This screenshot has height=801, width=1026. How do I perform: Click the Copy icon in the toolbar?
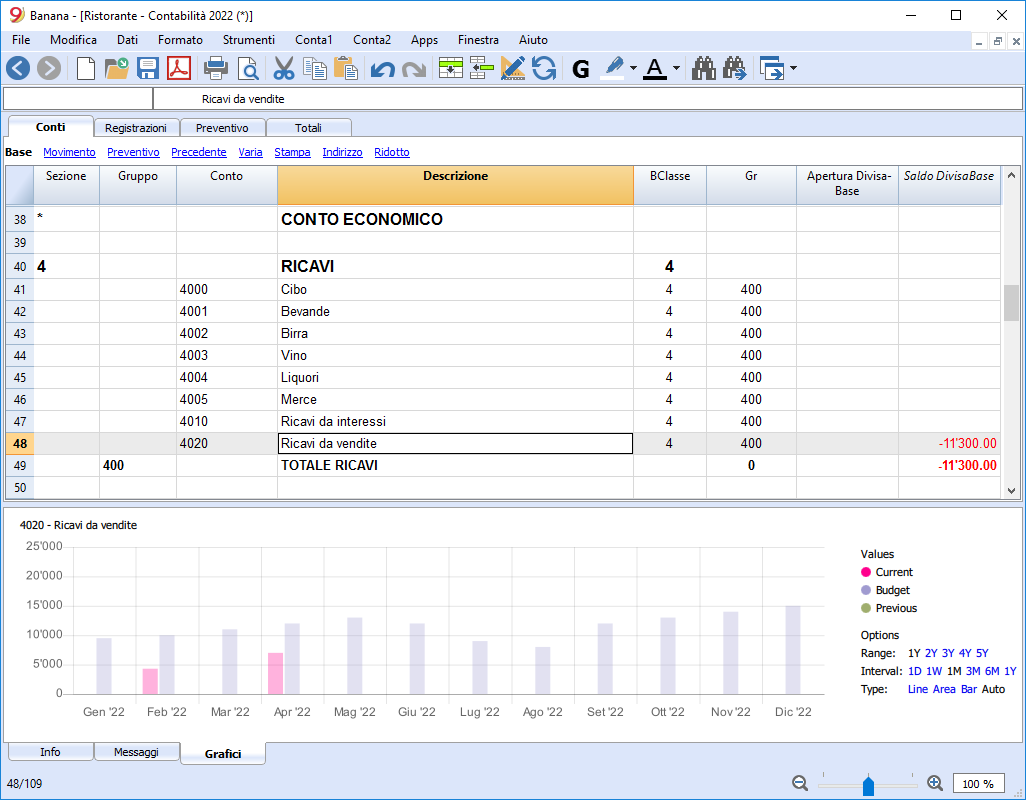(315, 68)
